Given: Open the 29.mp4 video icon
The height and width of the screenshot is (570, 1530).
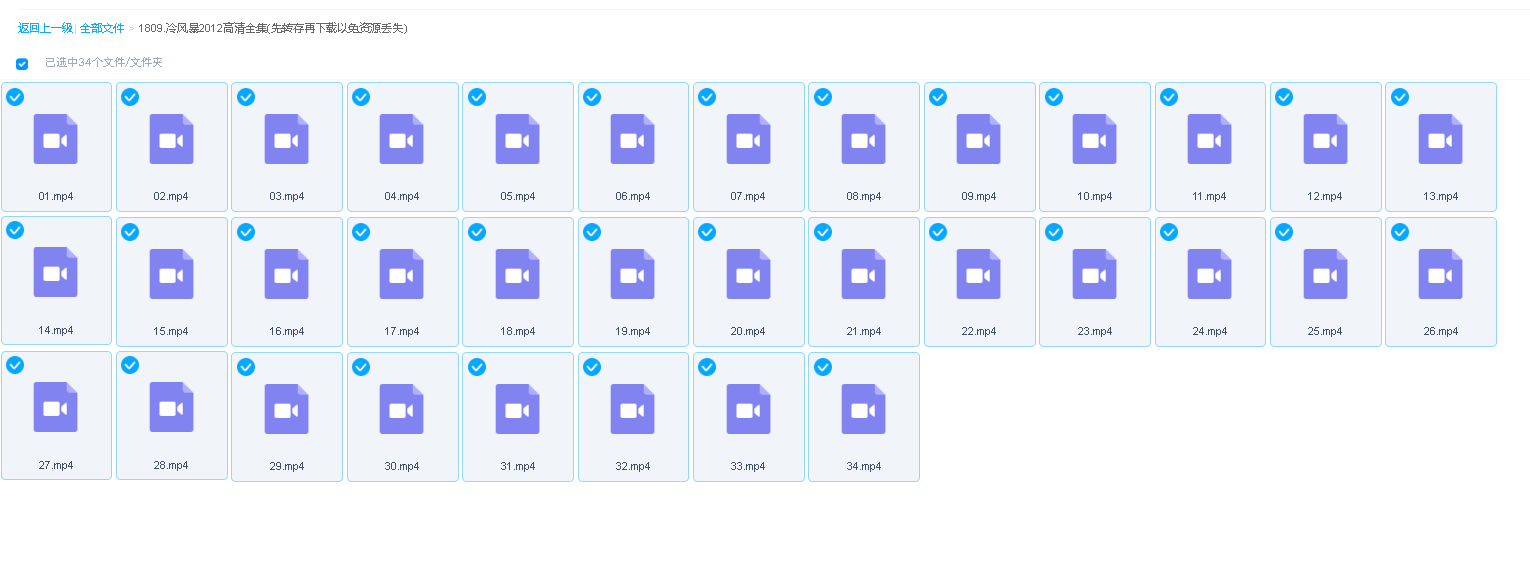Looking at the screenshot, I should pyautogui.click(x=287, y=409).
